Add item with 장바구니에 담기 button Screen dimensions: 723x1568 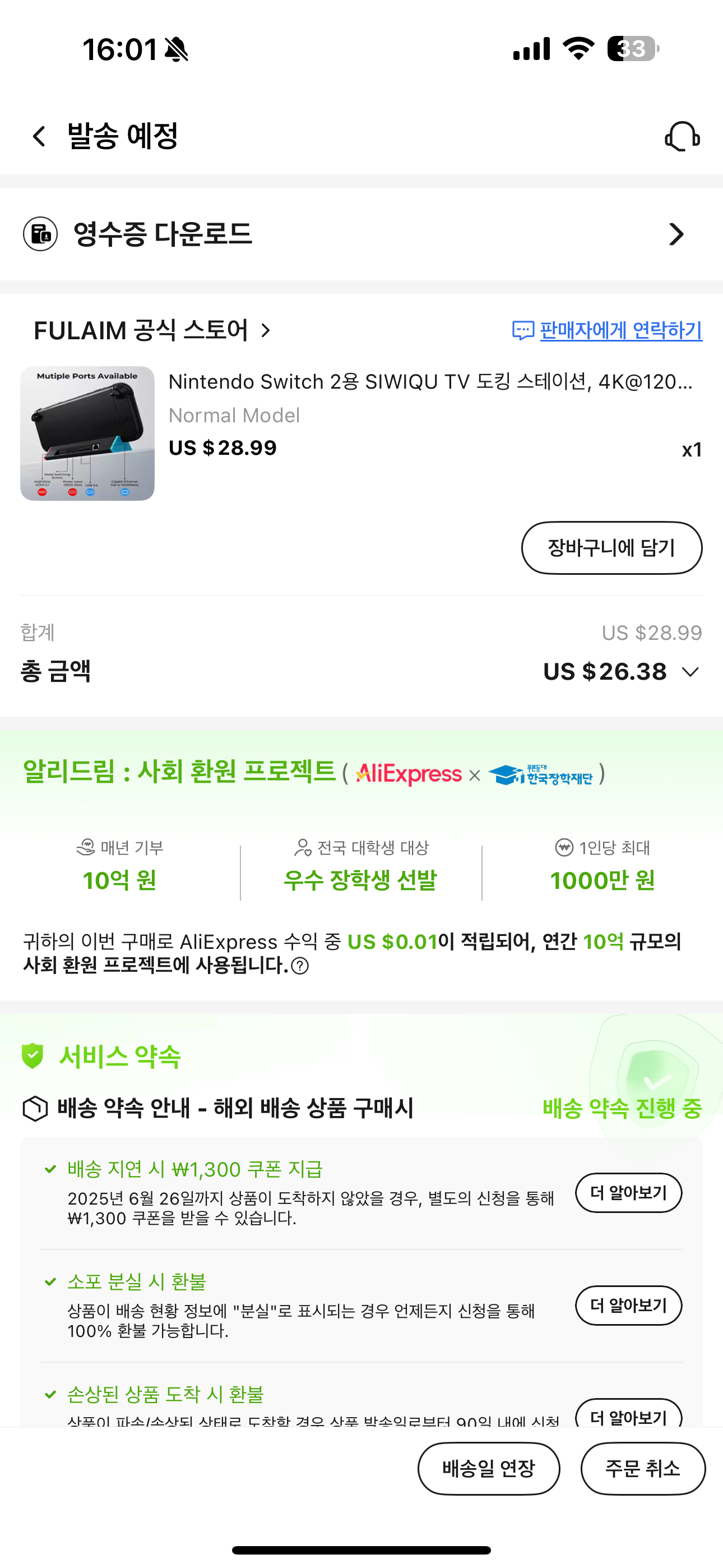[611, 548]
